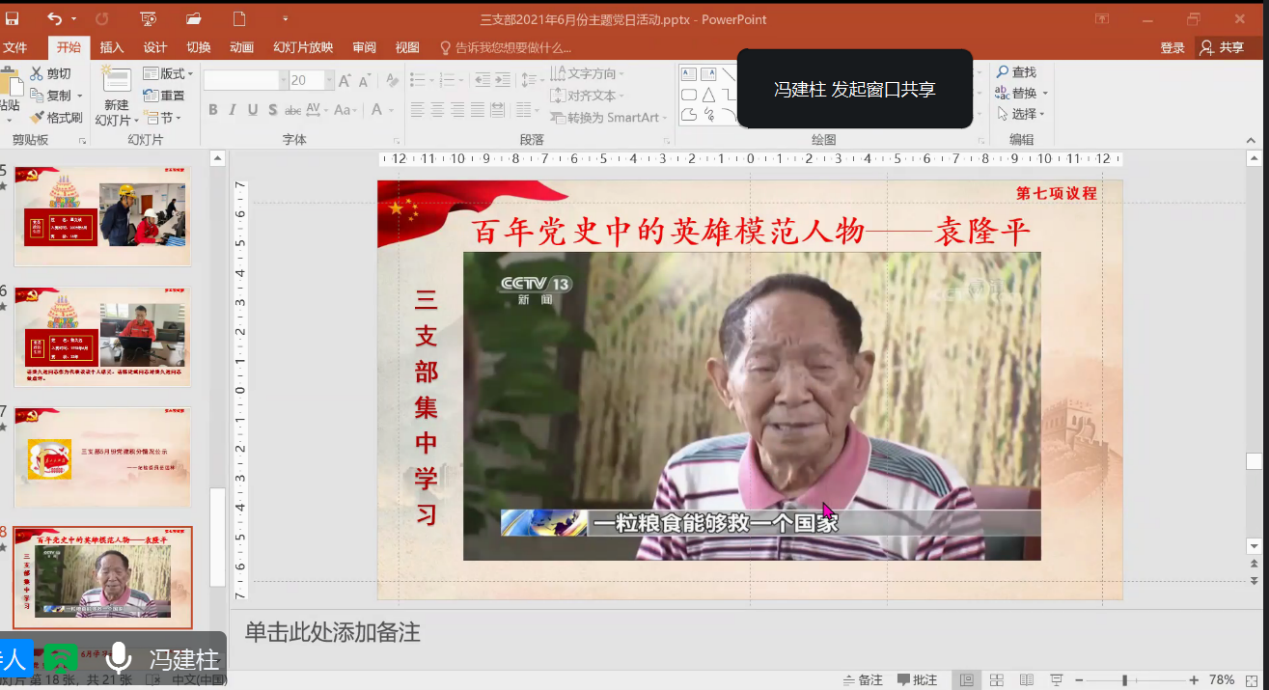
Task: Toggle Italic formatting button
Action: [x=232, y=110]
